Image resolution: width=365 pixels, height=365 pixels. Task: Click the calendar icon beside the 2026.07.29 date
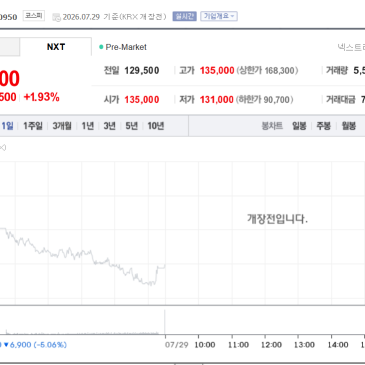pyautogui.click(x=56, y=17)
